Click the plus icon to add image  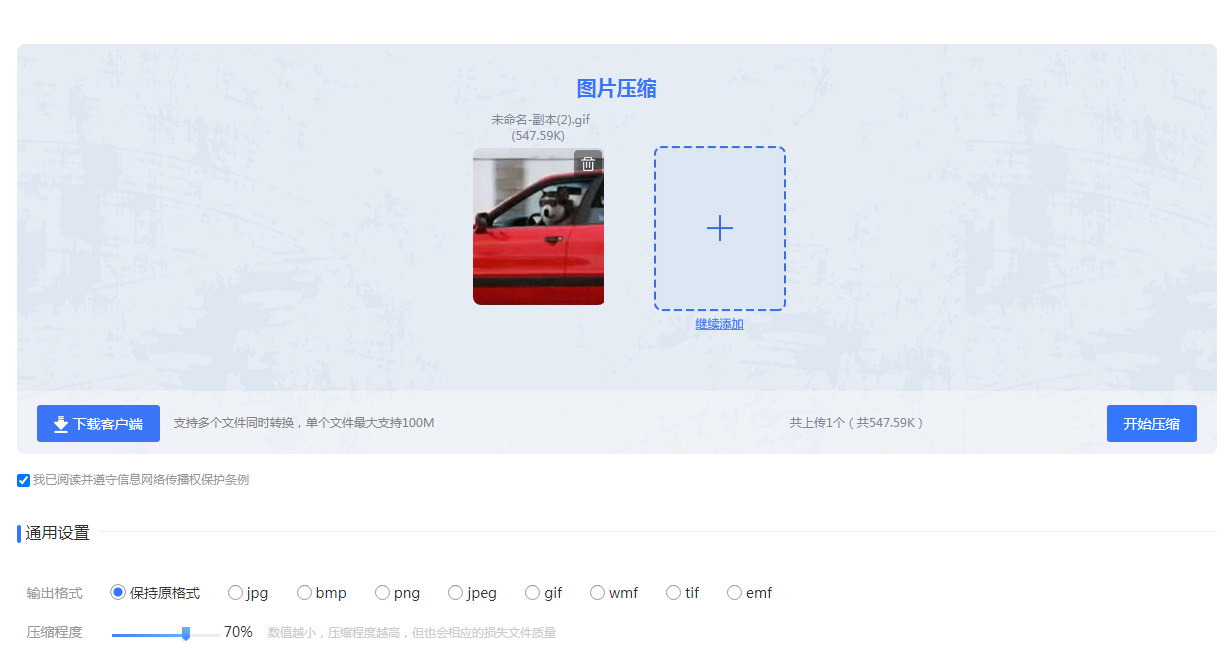tap(720, 229)
